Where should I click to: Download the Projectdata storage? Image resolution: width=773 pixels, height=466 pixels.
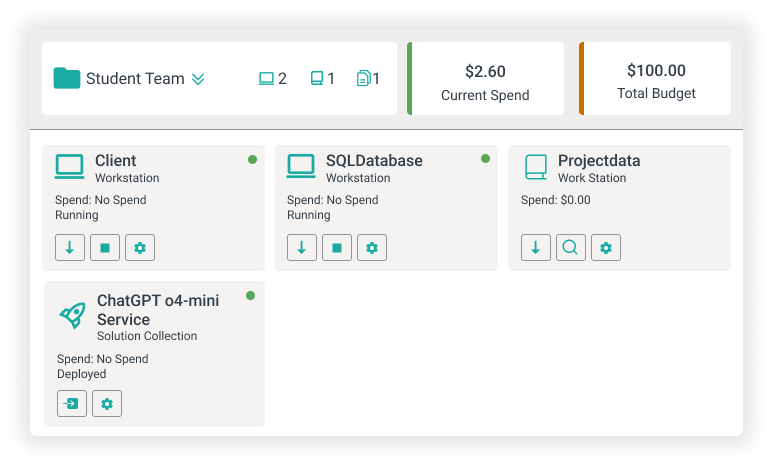click(x=535, y=248)
